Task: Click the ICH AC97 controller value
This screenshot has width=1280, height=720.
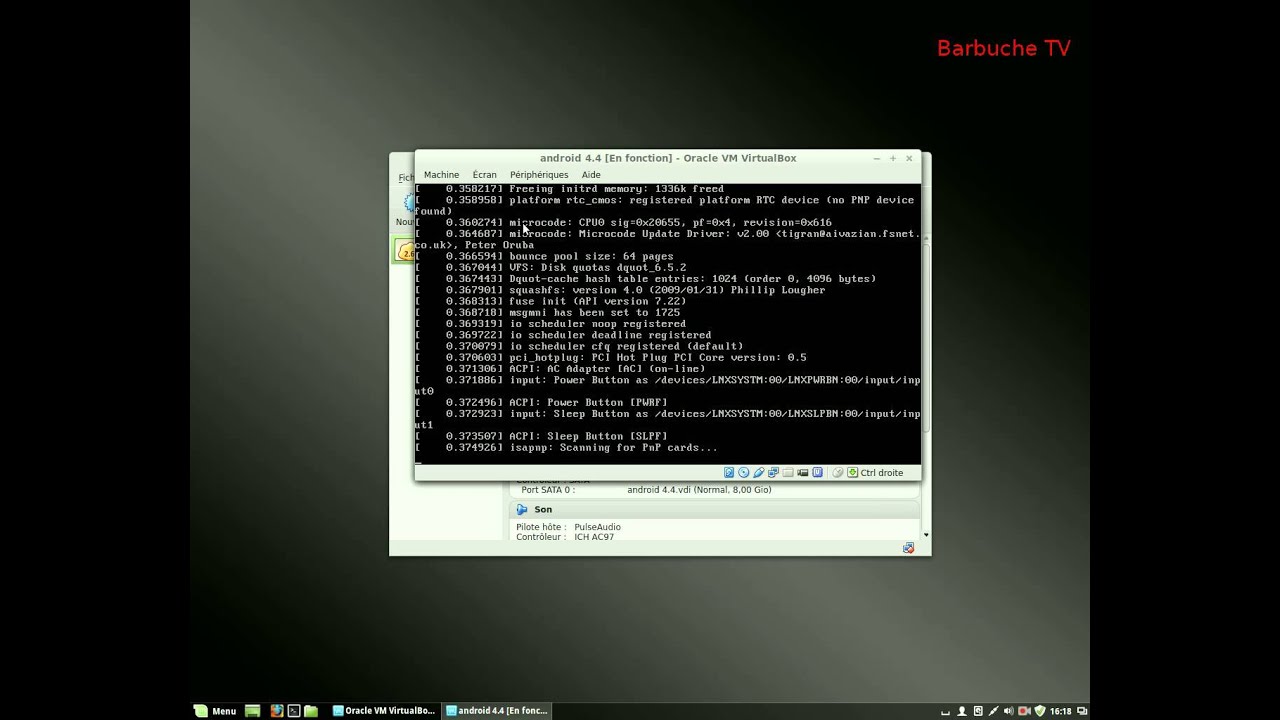Action: pyautogui.click(x=594, y=537)
